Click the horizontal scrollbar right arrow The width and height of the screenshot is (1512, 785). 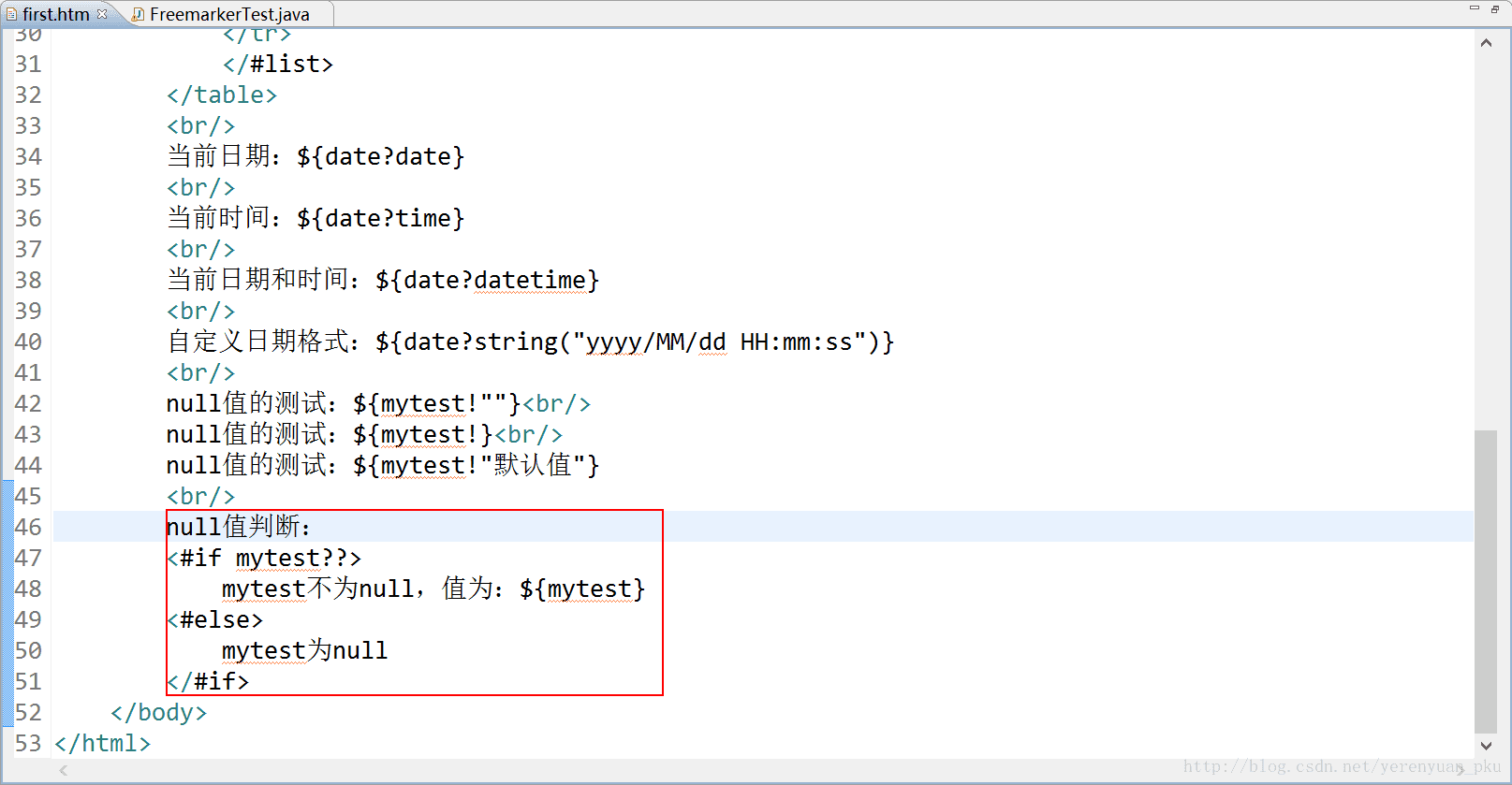pyautogui.click(x=1461, y=770)
